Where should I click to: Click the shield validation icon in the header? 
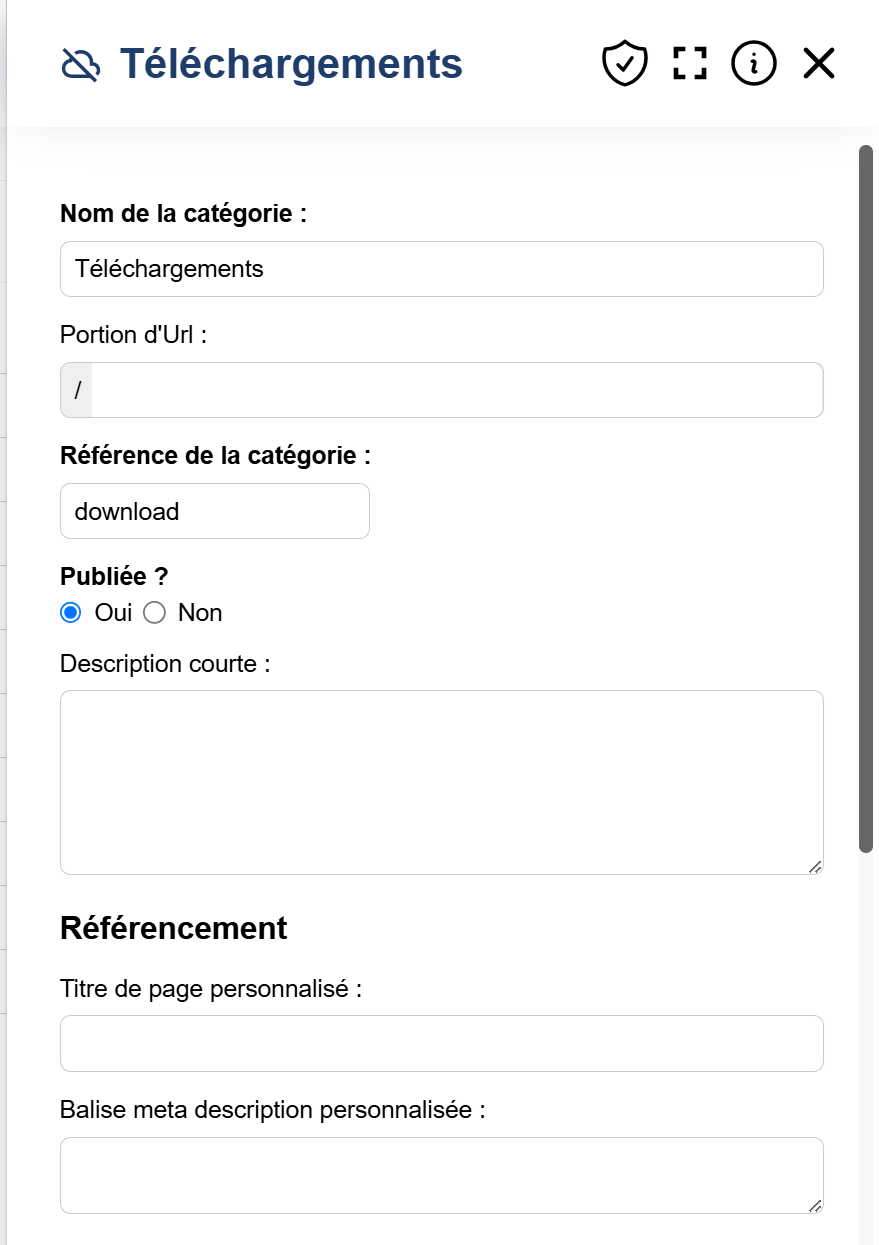624,62
